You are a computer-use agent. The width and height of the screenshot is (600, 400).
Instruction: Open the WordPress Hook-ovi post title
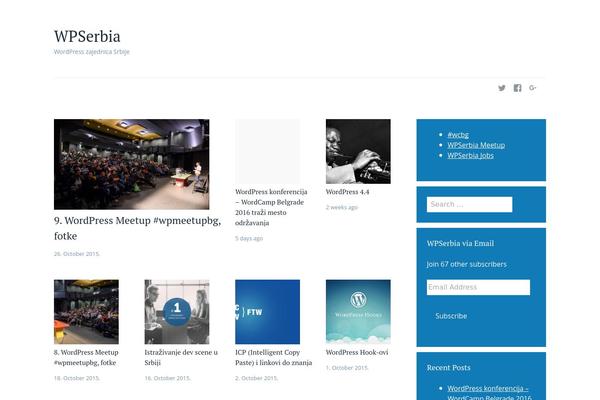357,352
